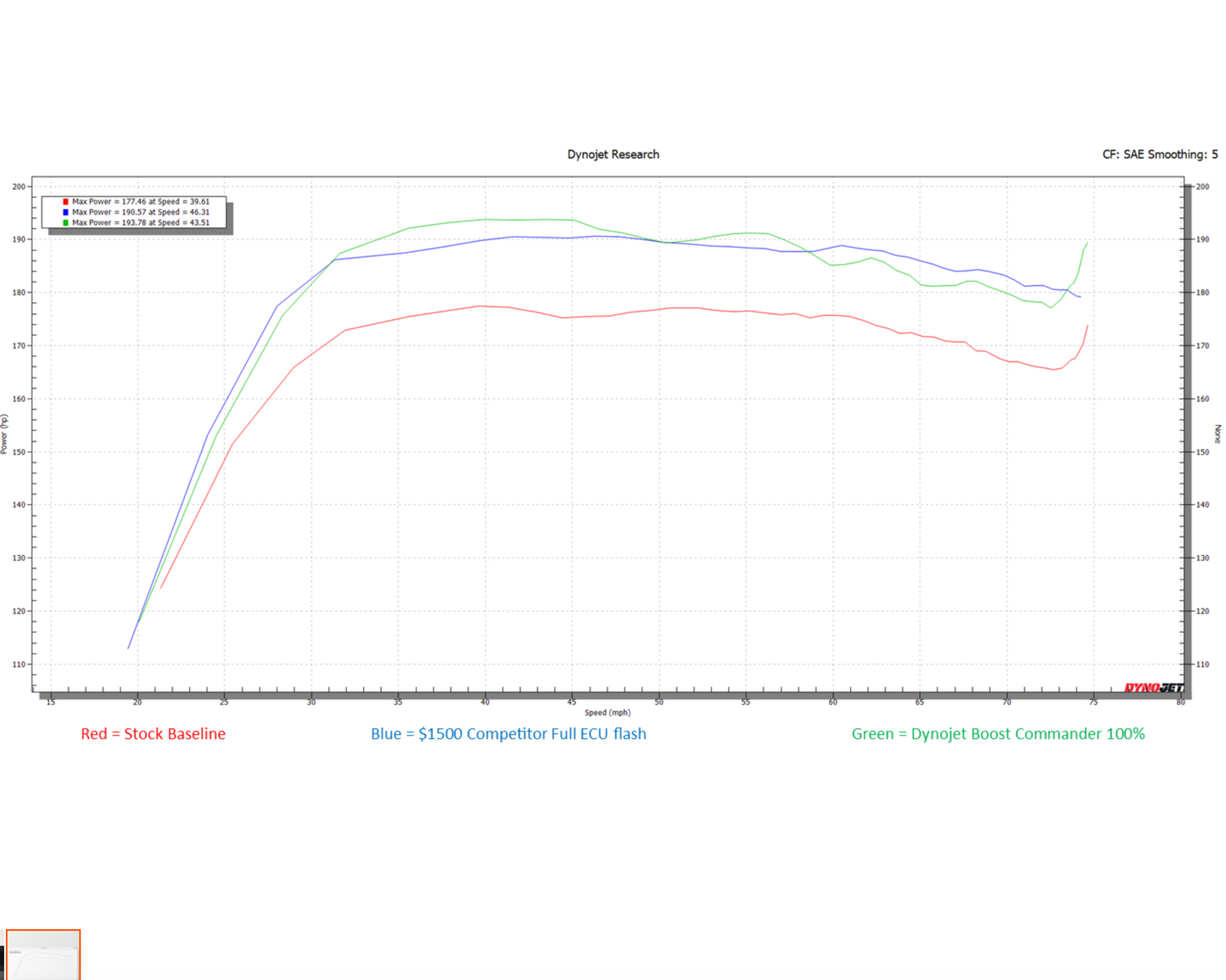Click the red legend color square
This screenshot has width=1226, height=980.
(x=65, y=202)
